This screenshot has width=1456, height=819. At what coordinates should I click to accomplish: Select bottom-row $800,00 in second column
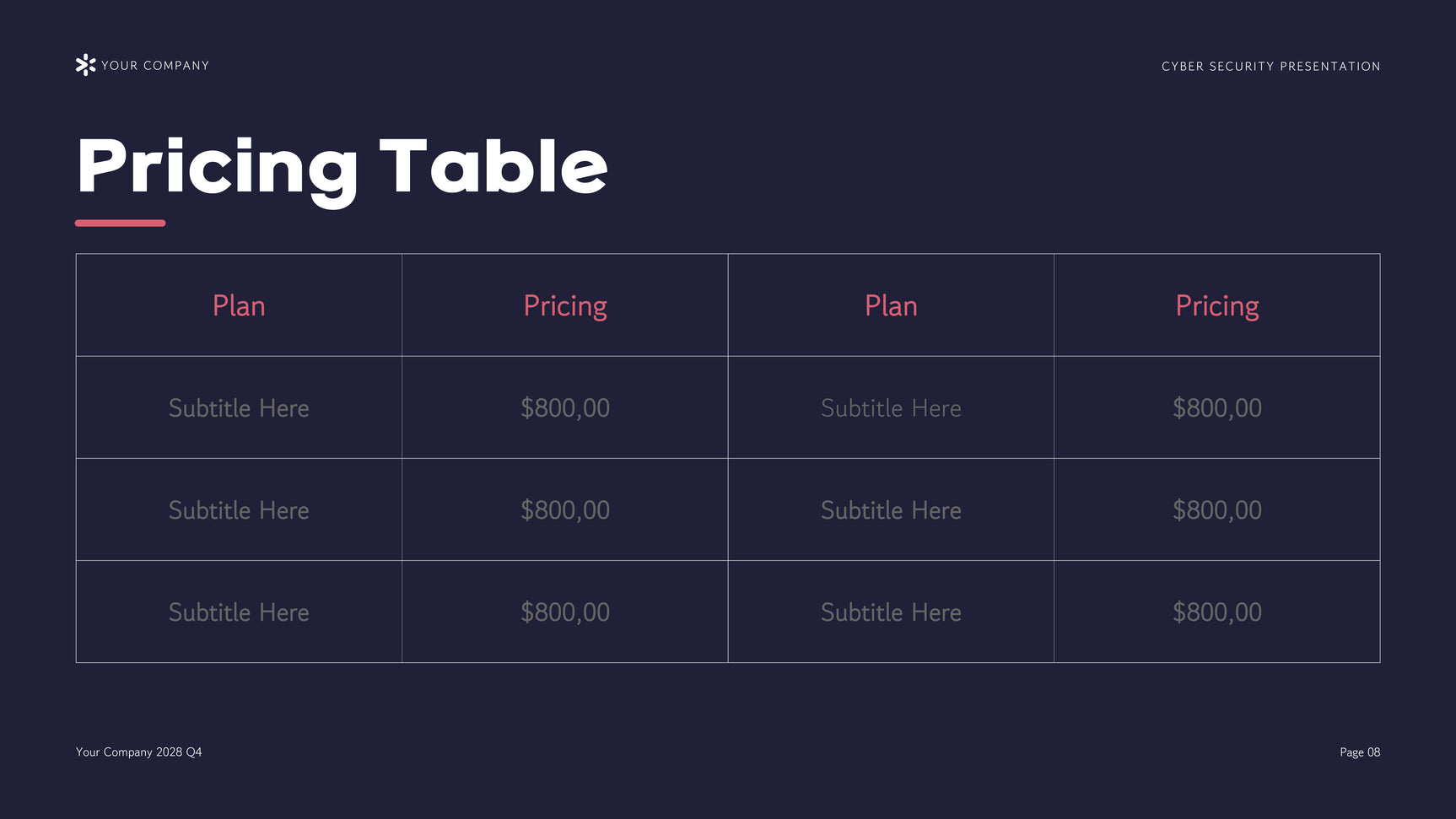[x=565, y=612]
